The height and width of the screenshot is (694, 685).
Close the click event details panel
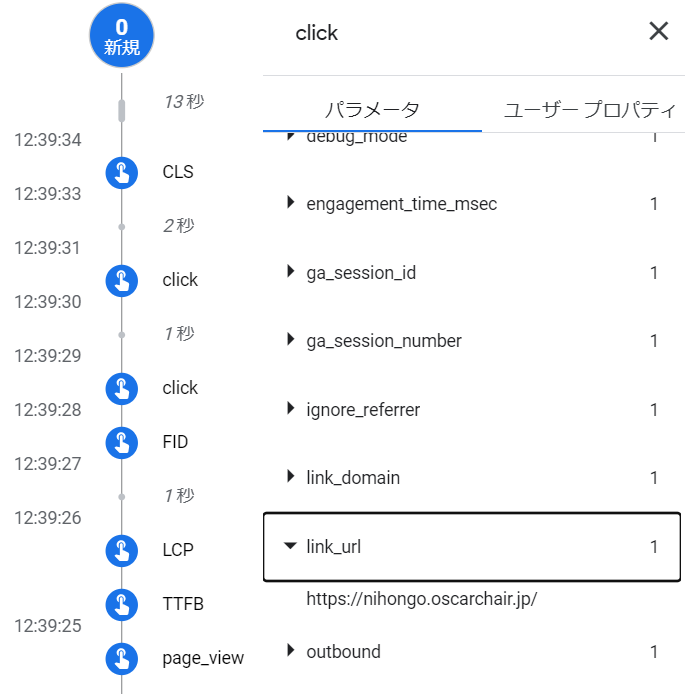click(x=658, y=32)
